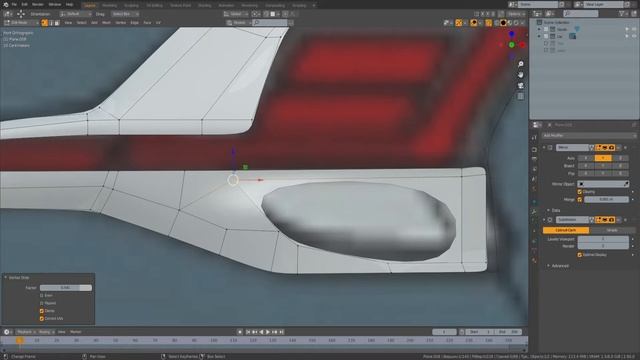Open Render properties tab icon

point(534,149)
